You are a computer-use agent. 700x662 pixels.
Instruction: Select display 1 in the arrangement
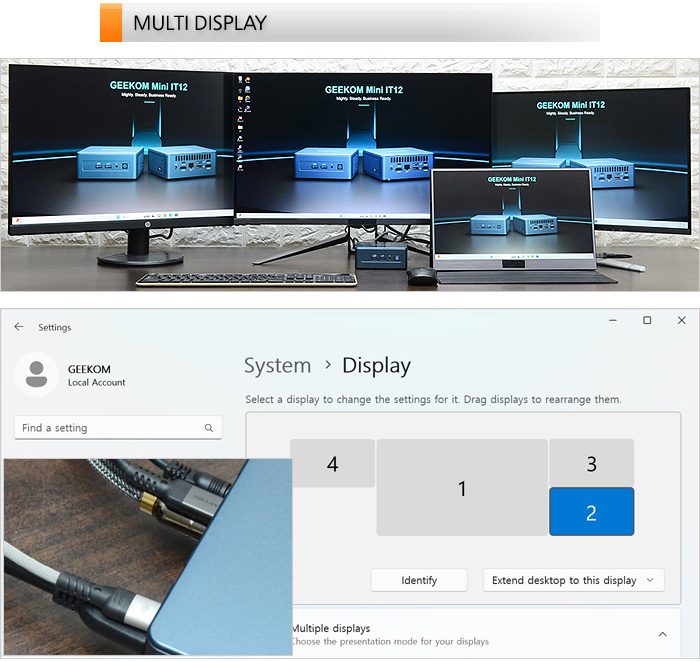coord(462,487)
